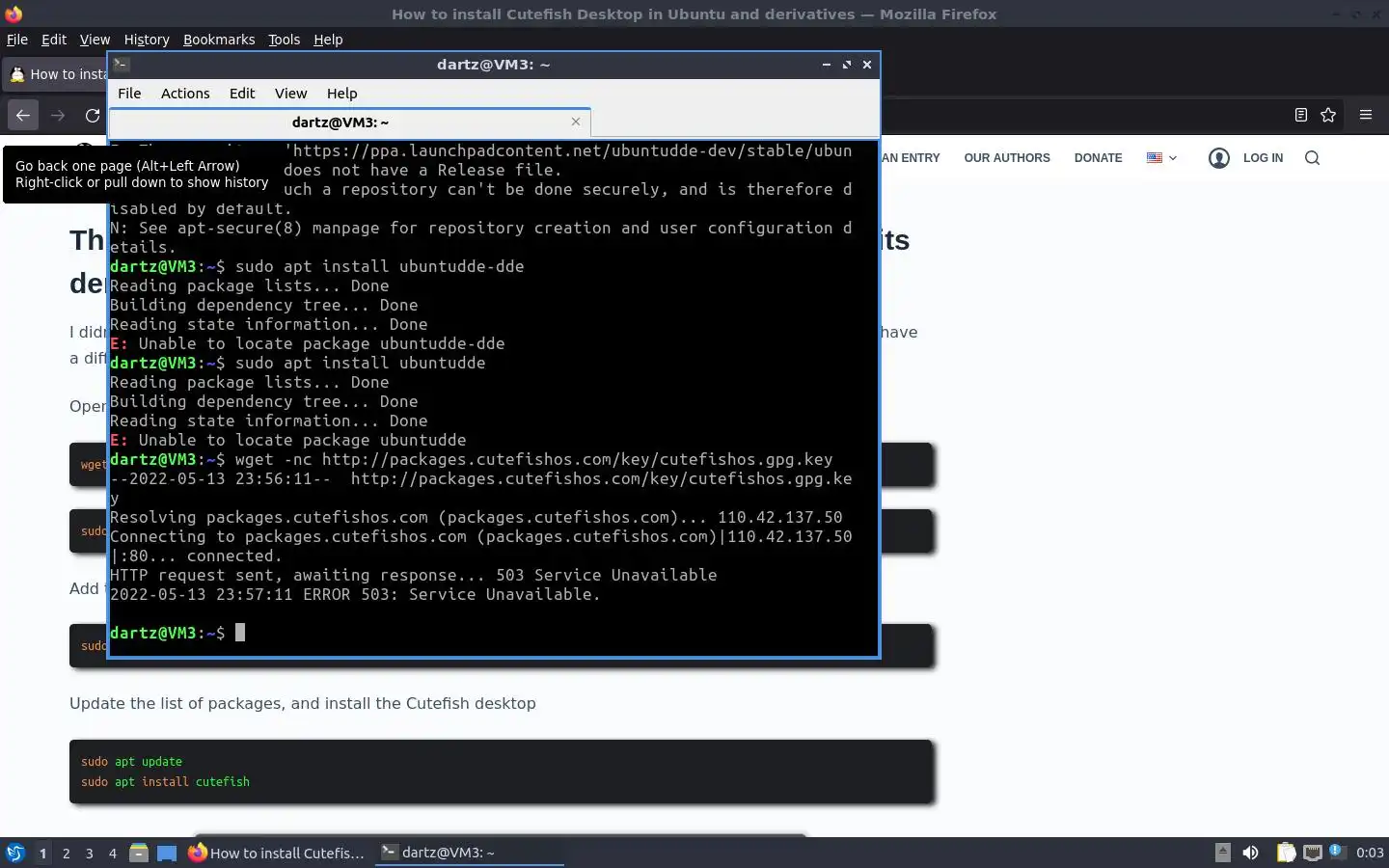Click the 'Unable to locate package ubuntudde-dde' line

[x=307, y=343]
